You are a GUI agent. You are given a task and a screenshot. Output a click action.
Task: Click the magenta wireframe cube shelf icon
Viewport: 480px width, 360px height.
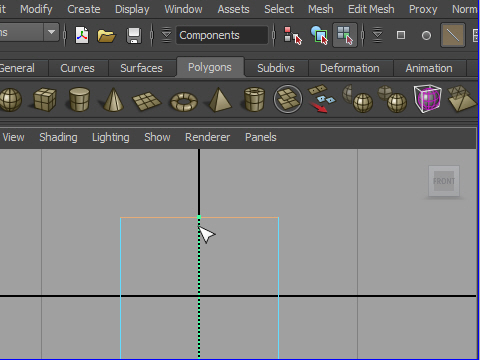pos(428,99)
